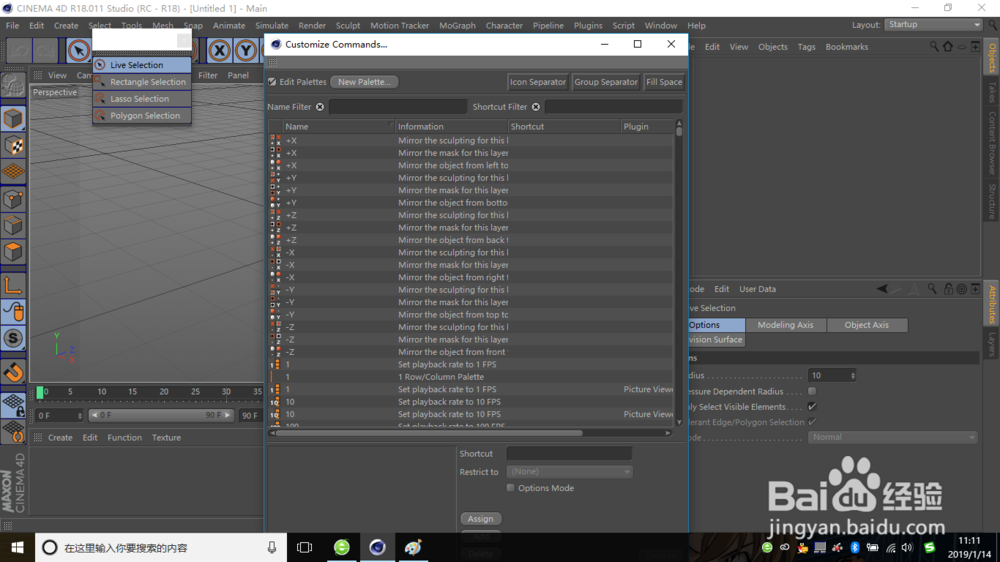Click search icon in Attributes manager
The height and width of the screenshot is (562, 1000).
tap(932, 289)
